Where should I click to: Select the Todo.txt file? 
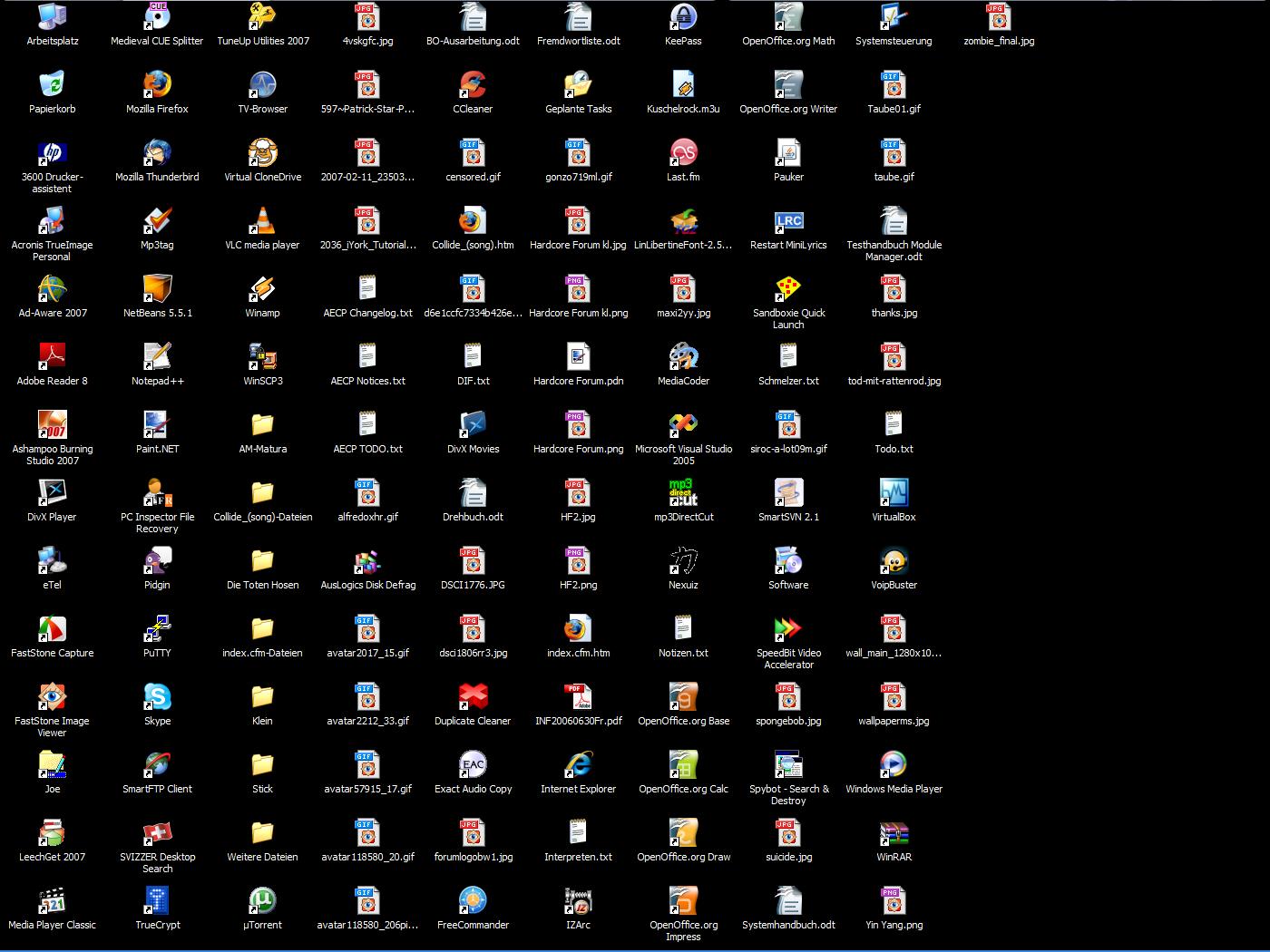click(x=894, y=424)
